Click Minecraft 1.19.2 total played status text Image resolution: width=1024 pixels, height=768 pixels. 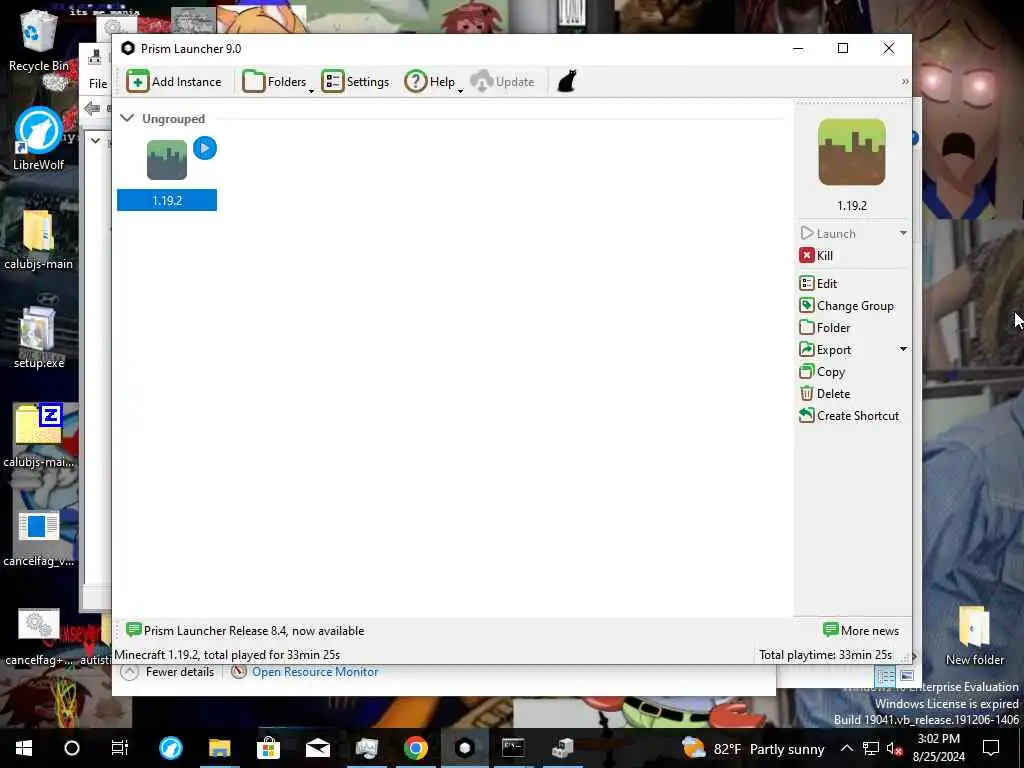[227, 655]
